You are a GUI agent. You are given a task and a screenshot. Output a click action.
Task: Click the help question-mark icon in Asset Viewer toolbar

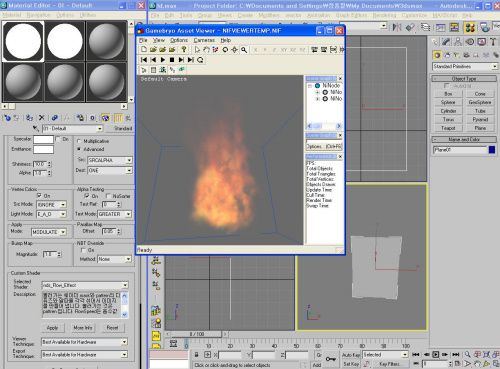tap(184, 50)
